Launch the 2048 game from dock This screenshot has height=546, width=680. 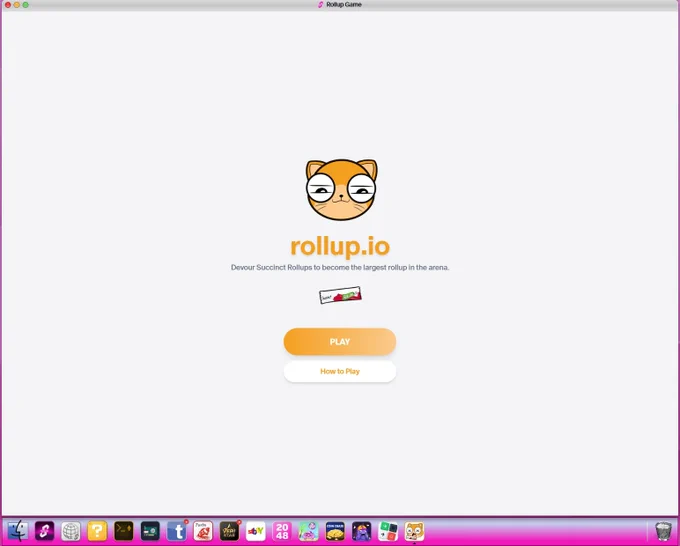282,531
